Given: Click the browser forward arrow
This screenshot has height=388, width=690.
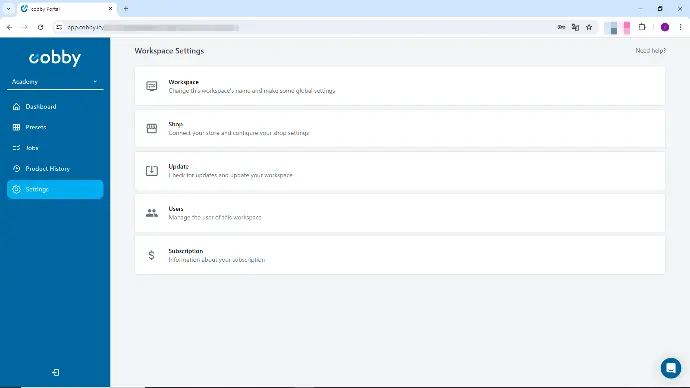Looking at the screenshot, I should [25, 27].
